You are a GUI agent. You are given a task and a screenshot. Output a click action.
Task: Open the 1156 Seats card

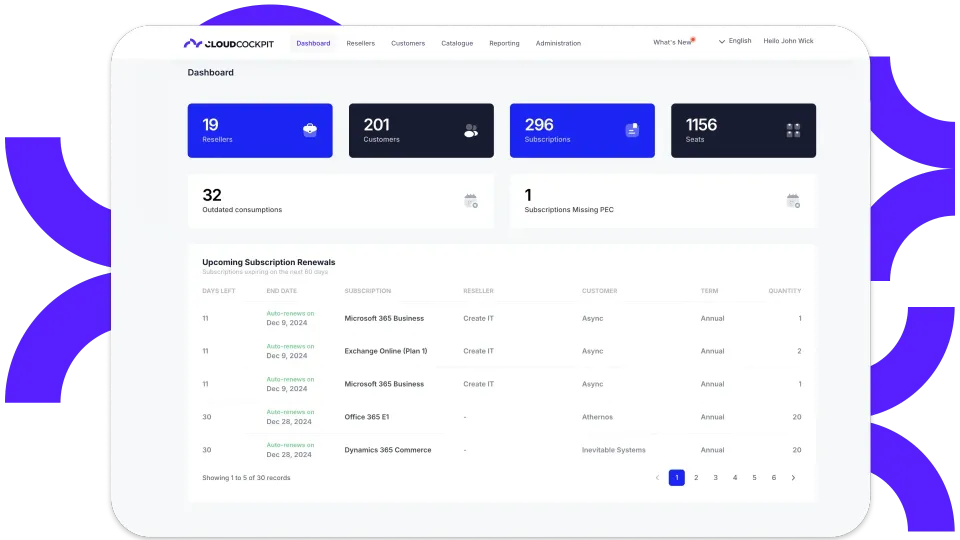[743, 130]
